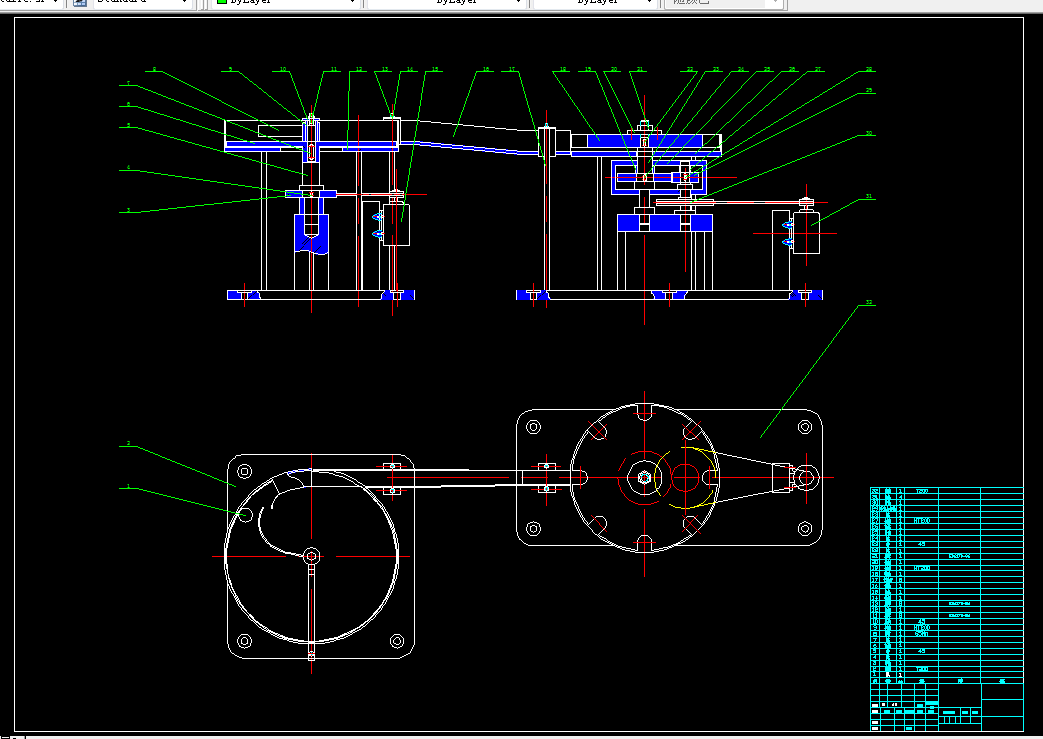Select bottom-left mounting hole of right base plate
The image size is (1043, 739).
click(533, 528)
